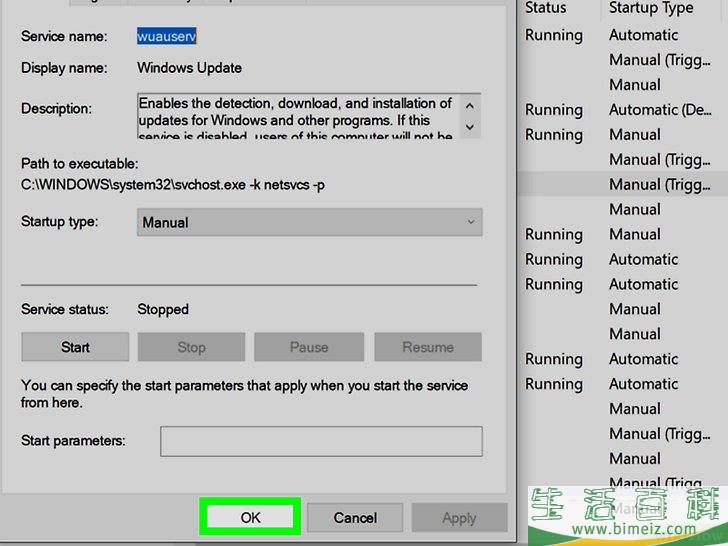Screen dimensions: 728x546
Task: Click the Apply button
Action: (x=459, y=517)
